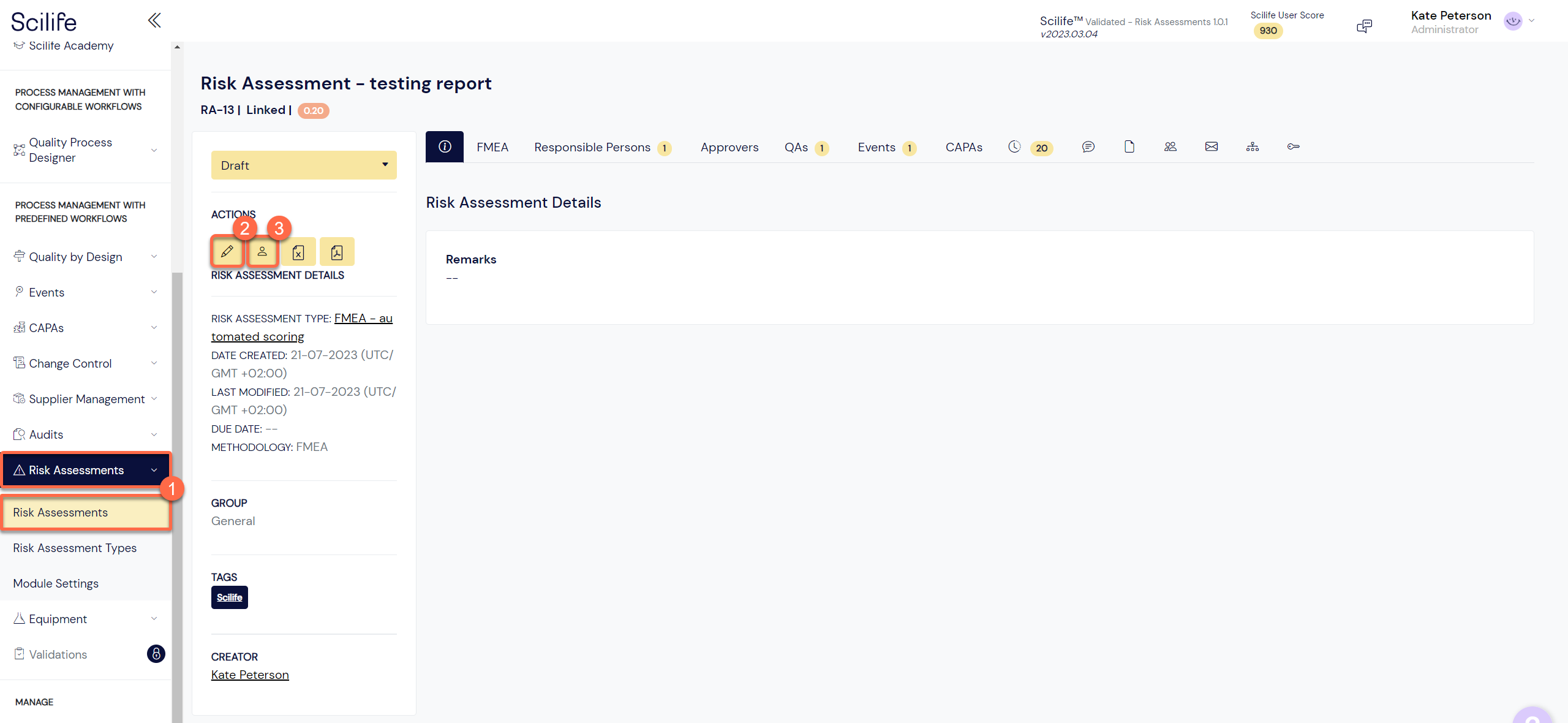Viewport: 1568px width, 723px height.
Task: Expand the Equipment menu chevron
Action: point(154,619)
